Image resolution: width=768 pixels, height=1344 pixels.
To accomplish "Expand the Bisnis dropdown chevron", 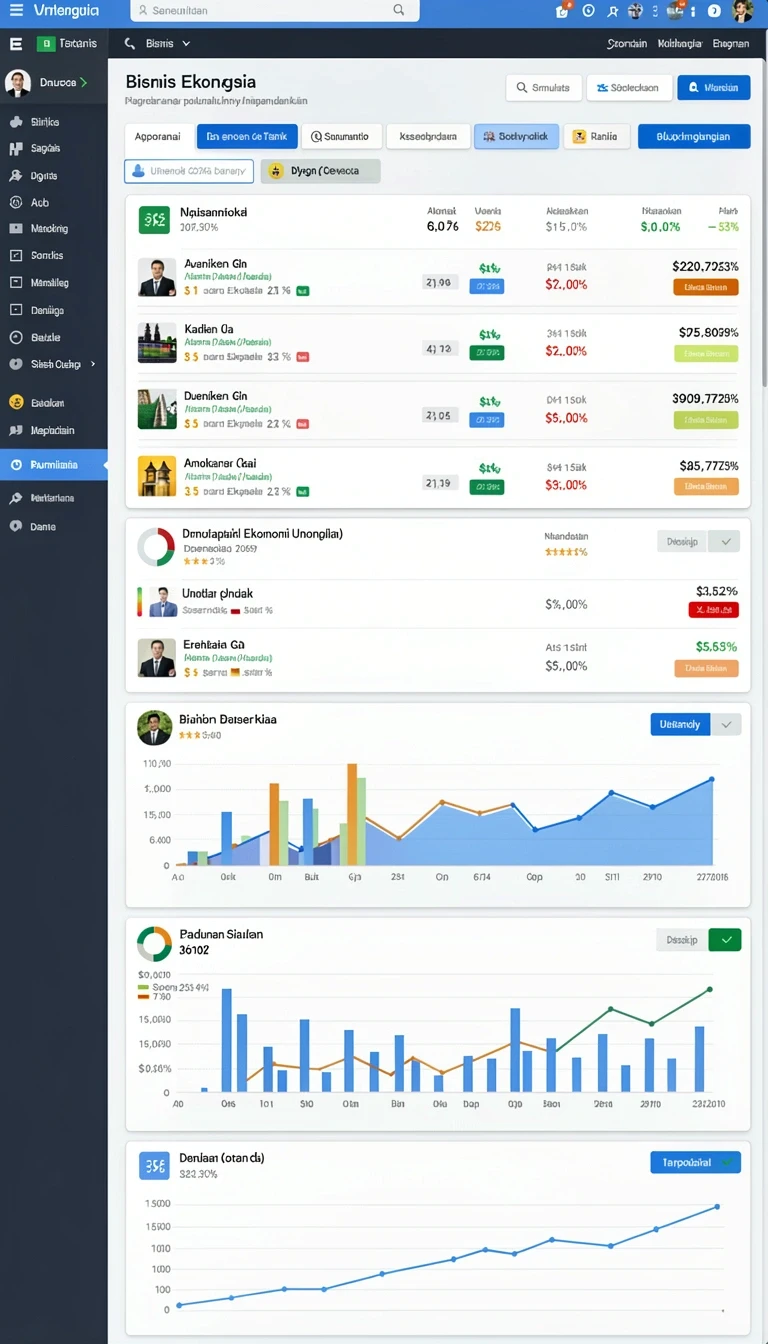I will pos(186,44).
